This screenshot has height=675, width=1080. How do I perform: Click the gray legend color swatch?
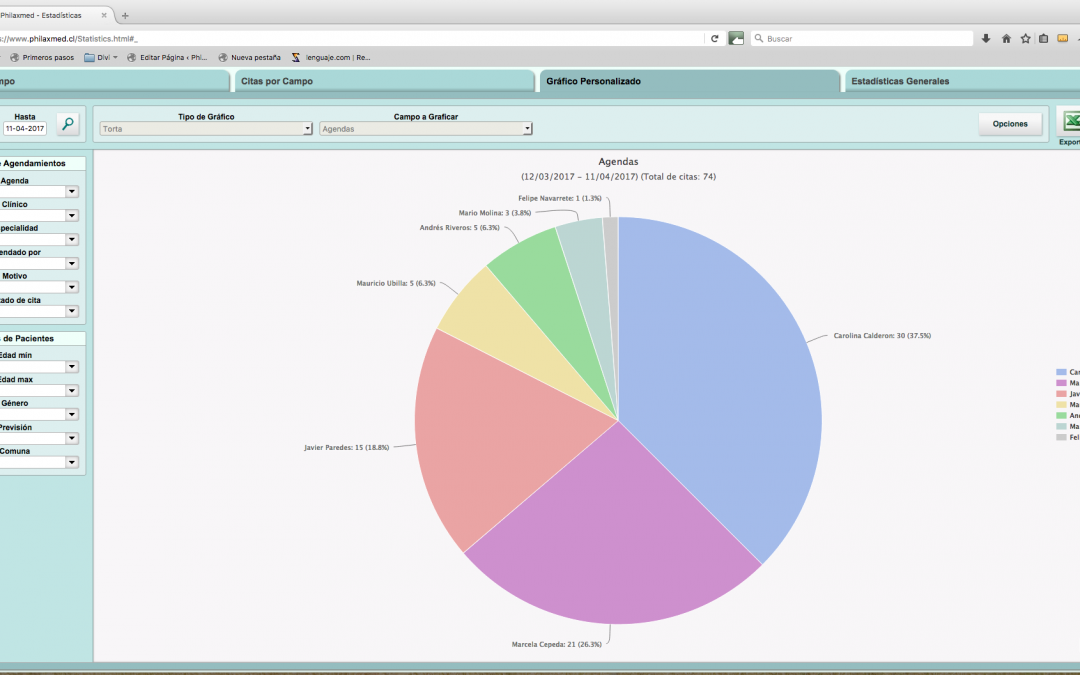pyautogui.click(x=1061, y=437)
